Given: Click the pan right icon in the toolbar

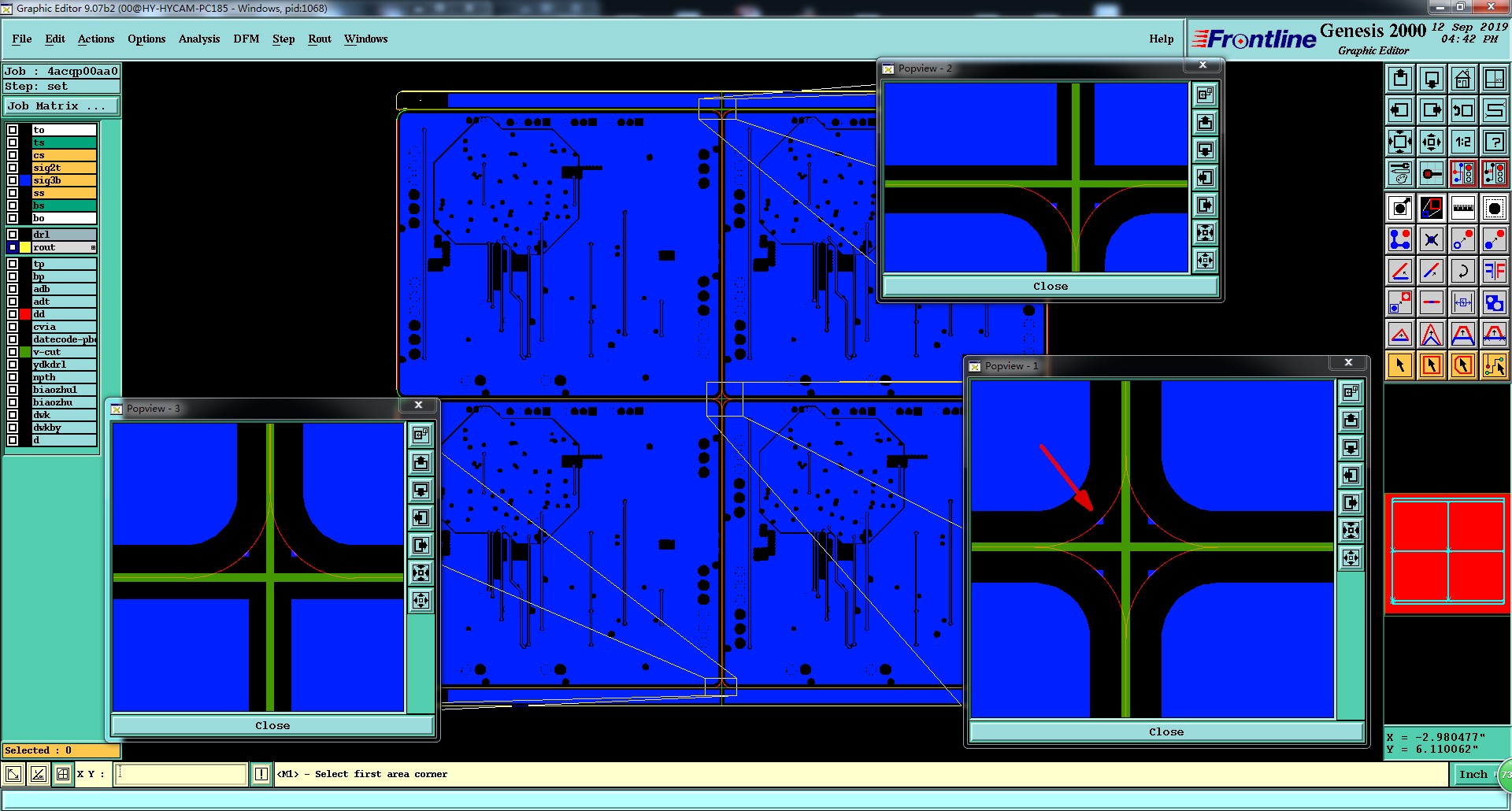Looking at the screenshot, I should 1432,110.
